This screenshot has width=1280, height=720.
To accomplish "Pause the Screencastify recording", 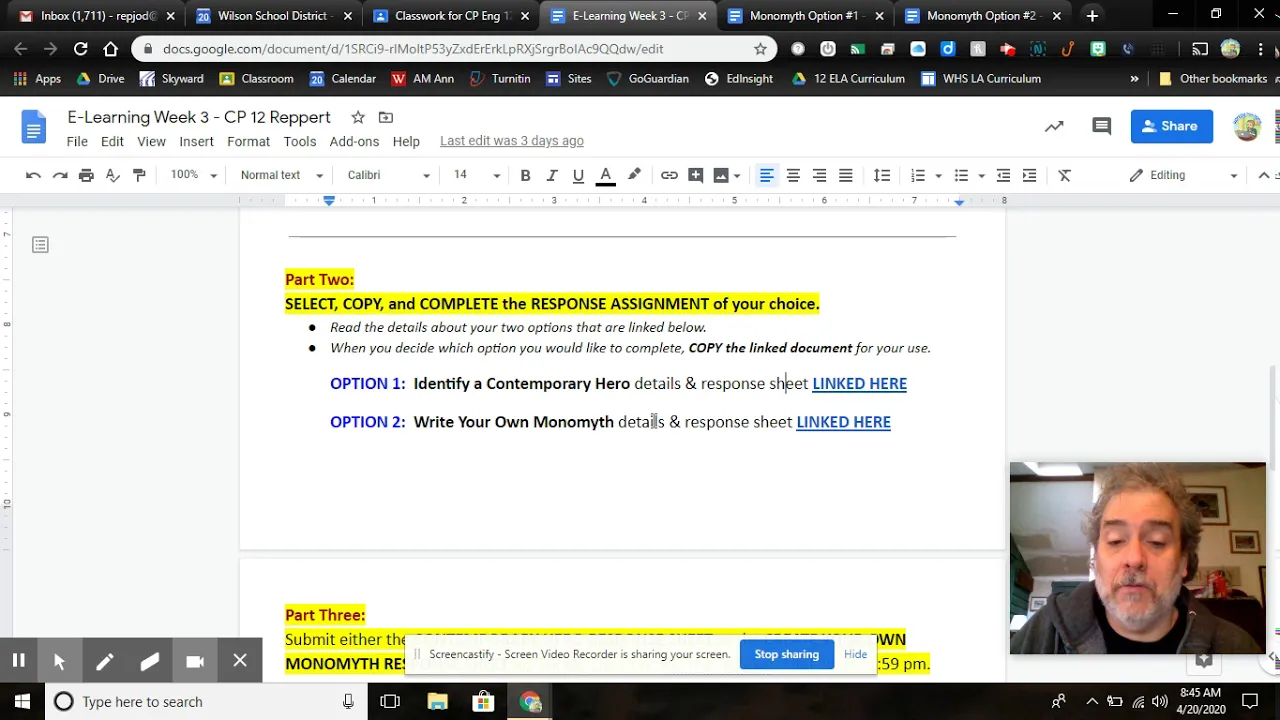I will [18, 660].
